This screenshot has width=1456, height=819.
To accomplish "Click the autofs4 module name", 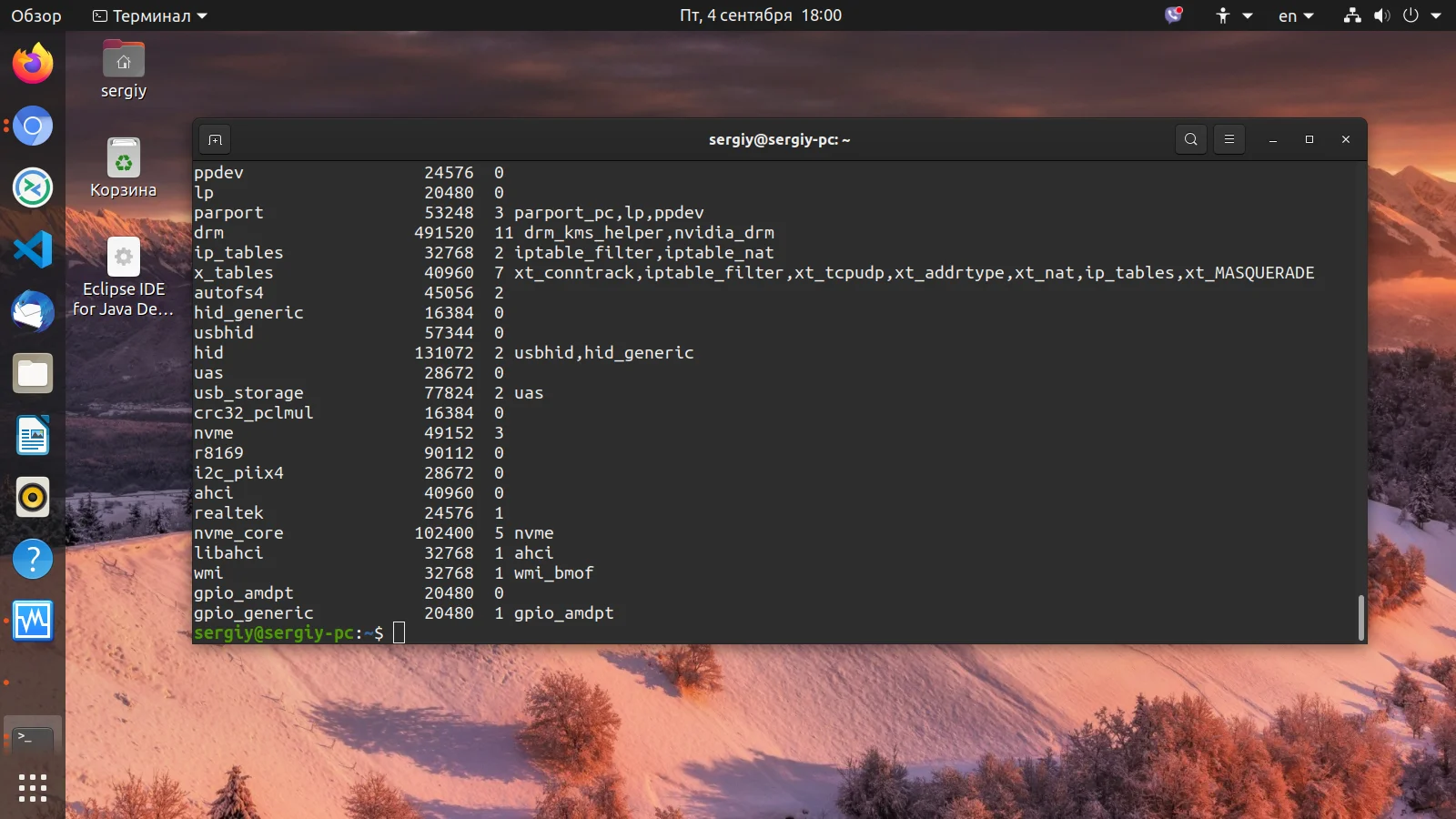I will [228, 293].
